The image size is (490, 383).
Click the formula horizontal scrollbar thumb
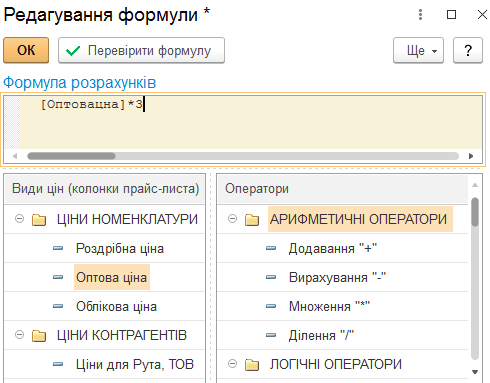tap(71, 156)
